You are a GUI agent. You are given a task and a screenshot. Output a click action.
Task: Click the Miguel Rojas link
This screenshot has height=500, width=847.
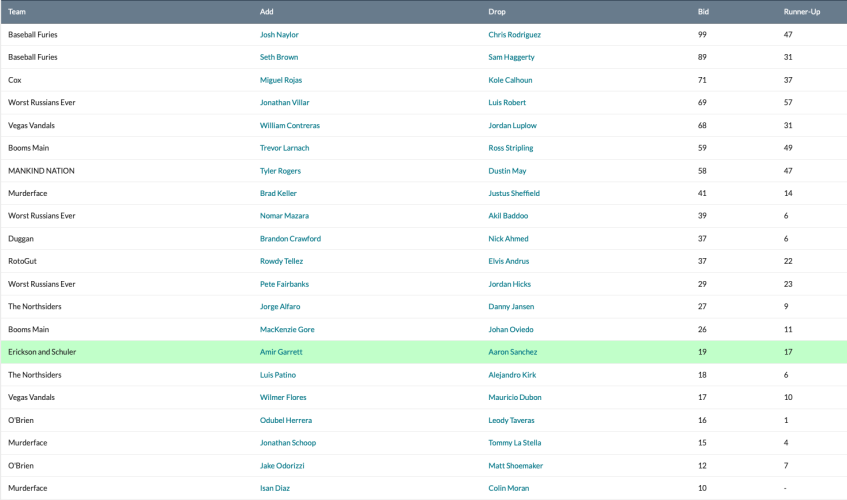tap(281, 80)
